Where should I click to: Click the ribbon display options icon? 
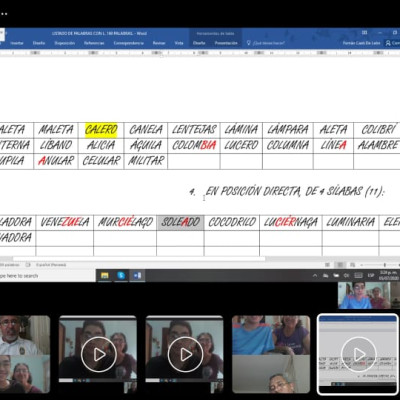pos(364,33)
